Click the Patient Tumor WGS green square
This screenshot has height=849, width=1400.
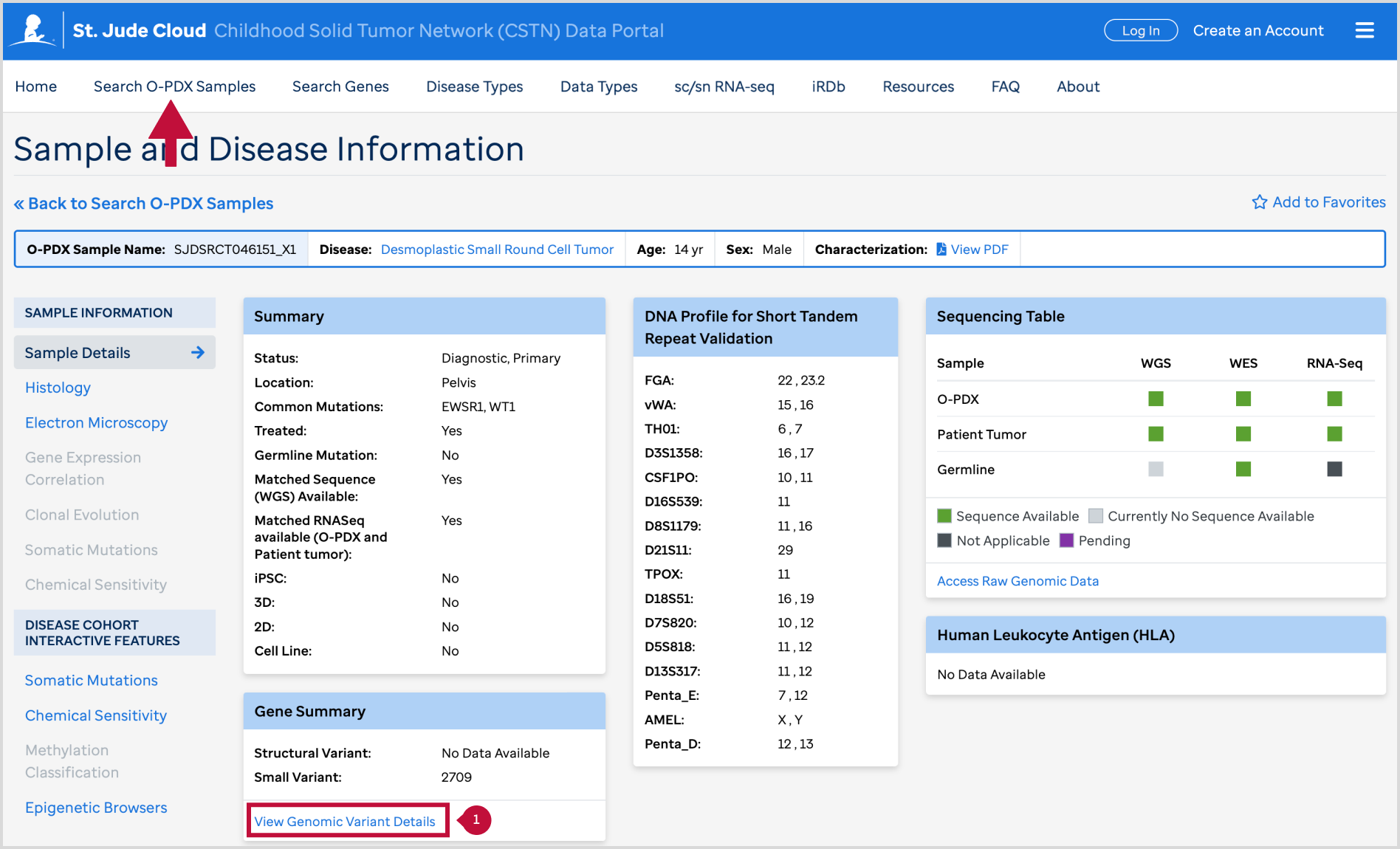(1156, 434)
